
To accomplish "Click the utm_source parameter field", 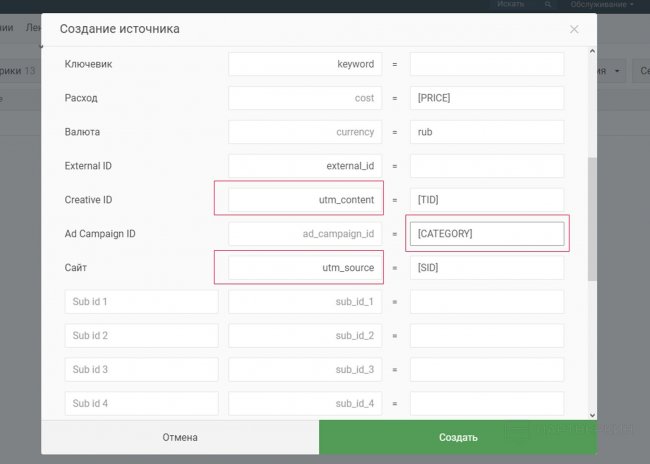I will 305,268.
